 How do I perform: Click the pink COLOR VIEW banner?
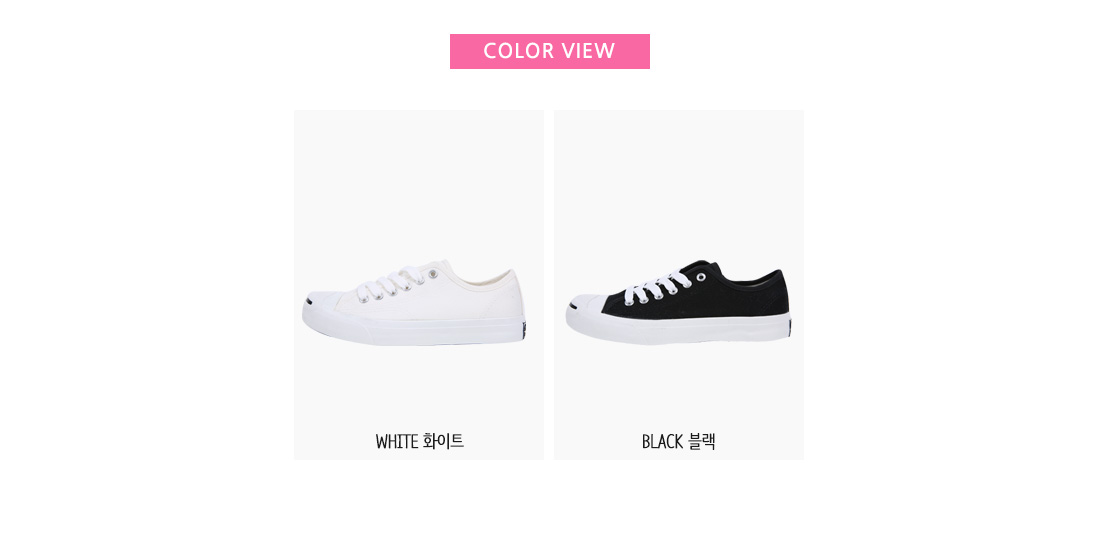[549, 51]
